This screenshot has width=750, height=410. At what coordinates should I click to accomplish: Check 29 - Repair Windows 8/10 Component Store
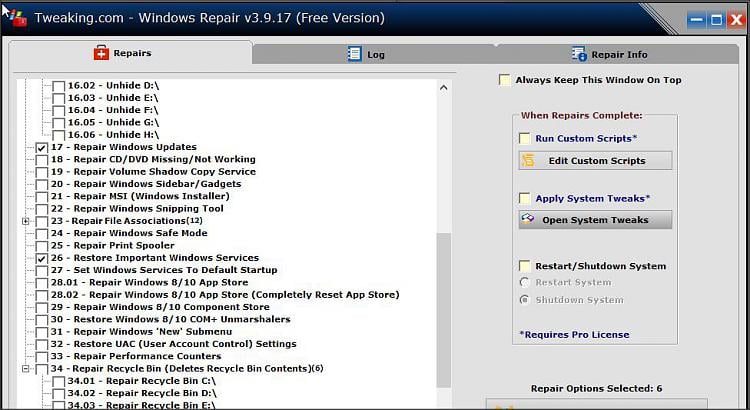[42, 308]
